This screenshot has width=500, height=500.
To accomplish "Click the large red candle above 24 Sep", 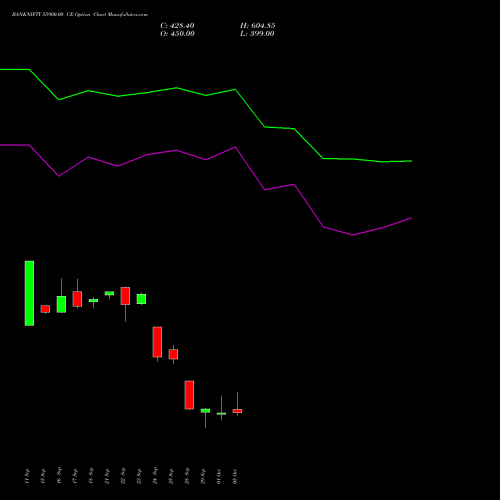I will [x=157, y=342].
